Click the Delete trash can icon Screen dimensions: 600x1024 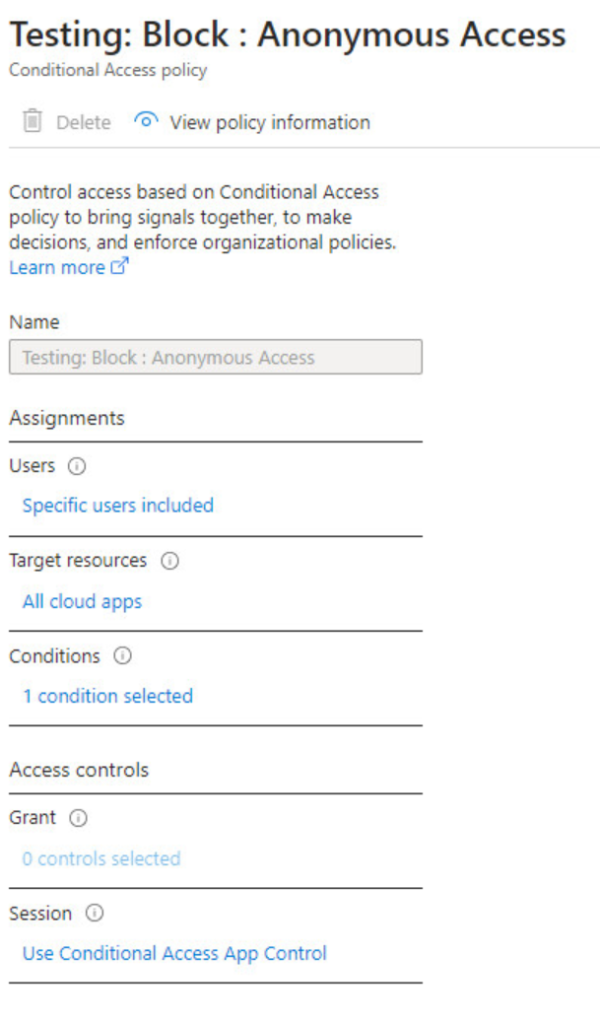33,122
